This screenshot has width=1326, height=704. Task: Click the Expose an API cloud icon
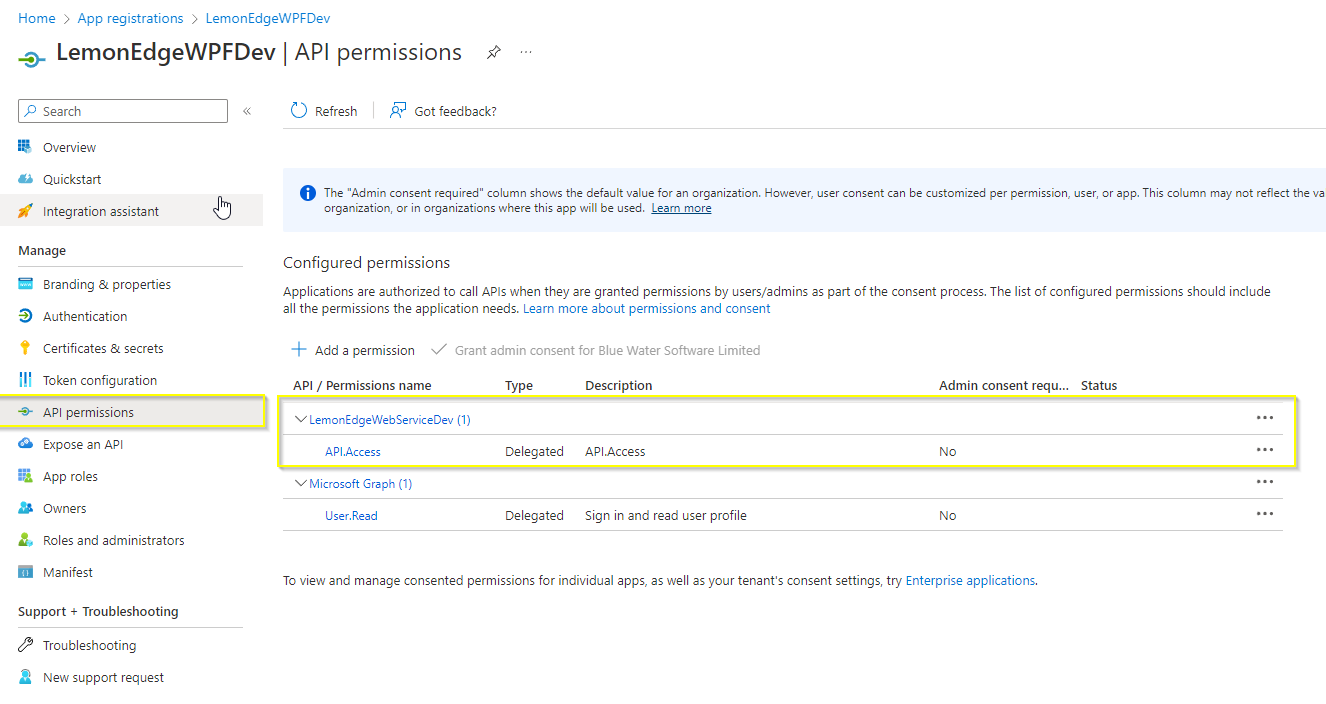tap(26, 444)
